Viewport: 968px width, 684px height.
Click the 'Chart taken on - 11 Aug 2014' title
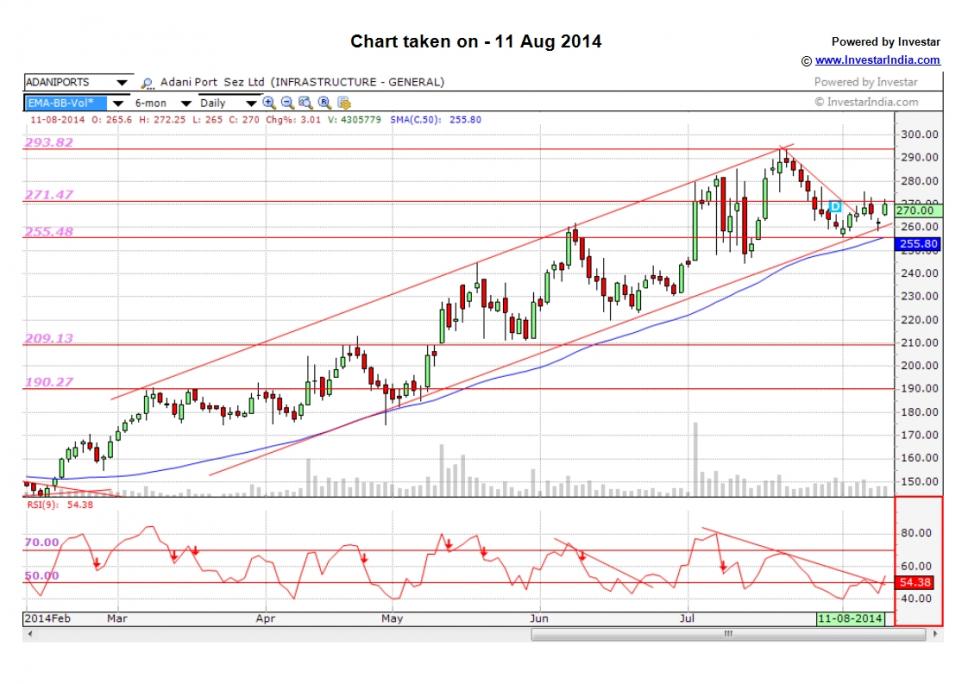pyautogui.click(x=476, y=41)
